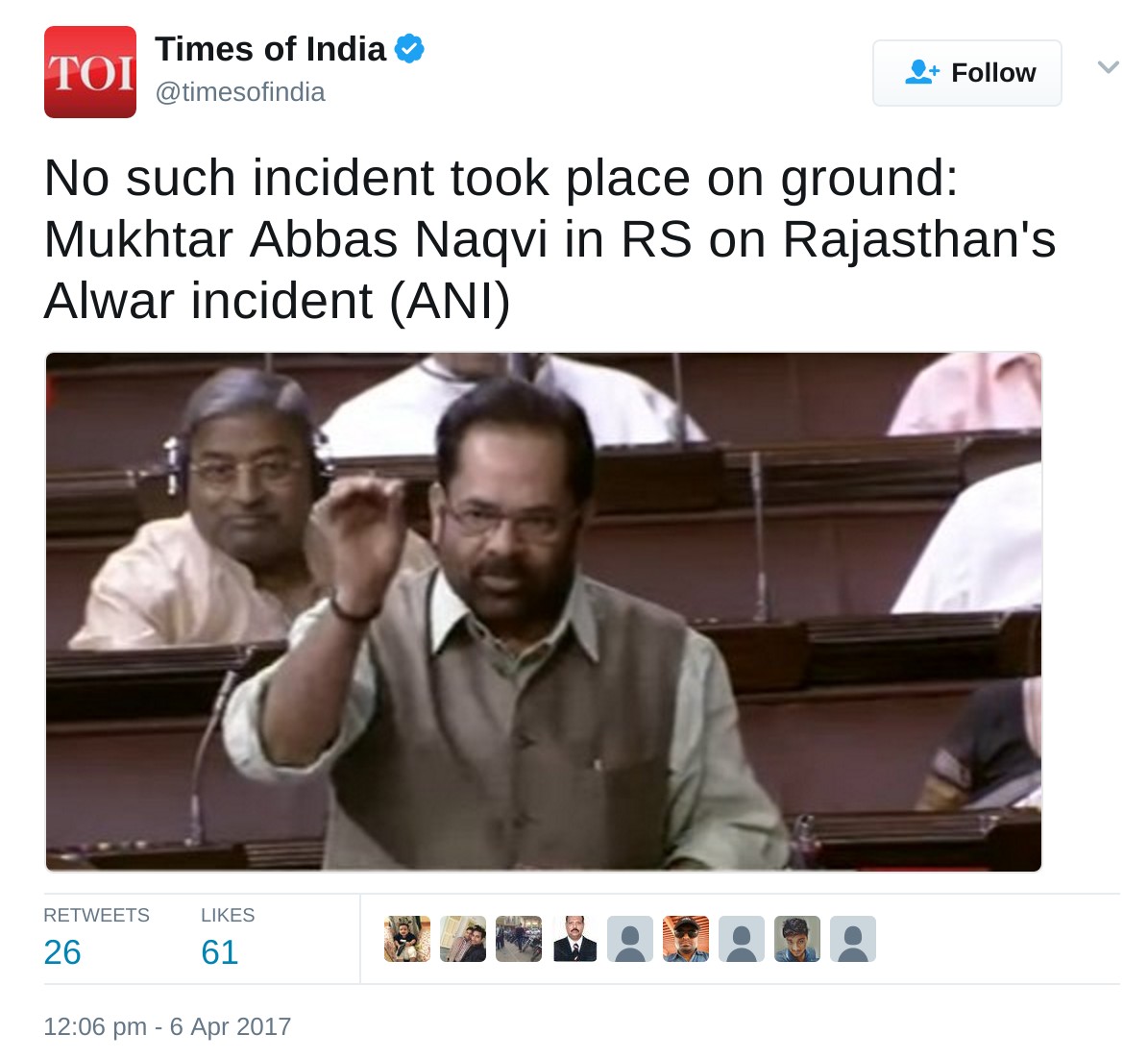
Task: Open third liker avatar with street photo
Action: (x=519, y=939)
